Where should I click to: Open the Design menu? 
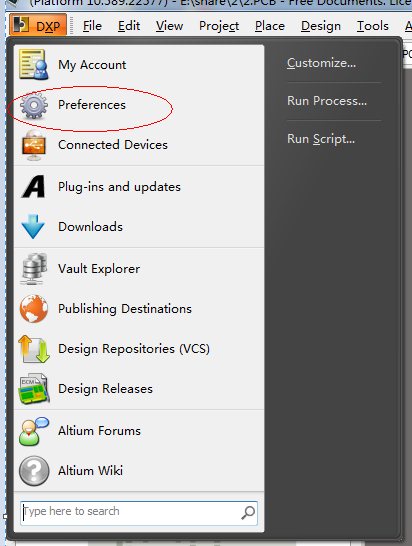point(321,26)
